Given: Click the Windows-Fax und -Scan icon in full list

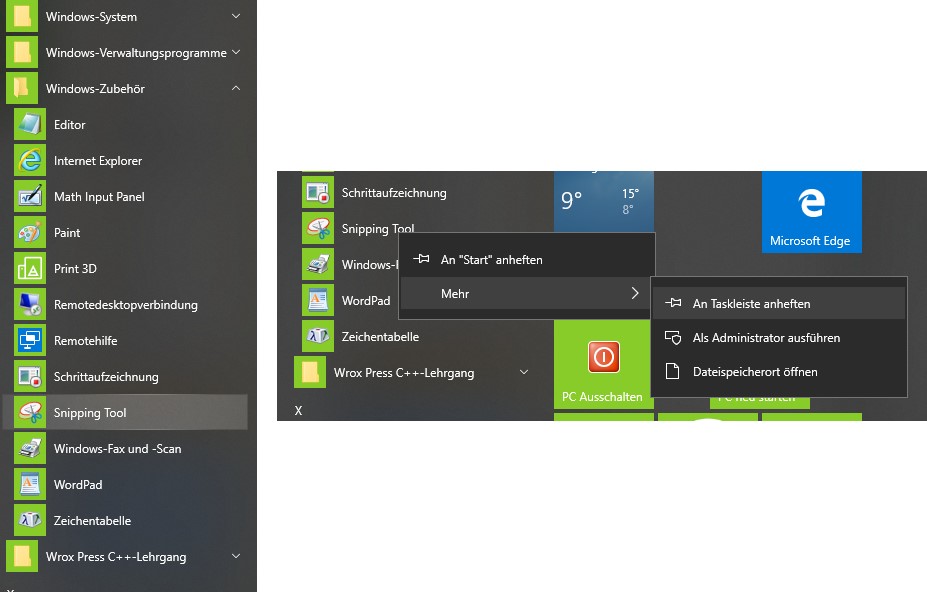Looking at the screenshot, I should [30, 449].
